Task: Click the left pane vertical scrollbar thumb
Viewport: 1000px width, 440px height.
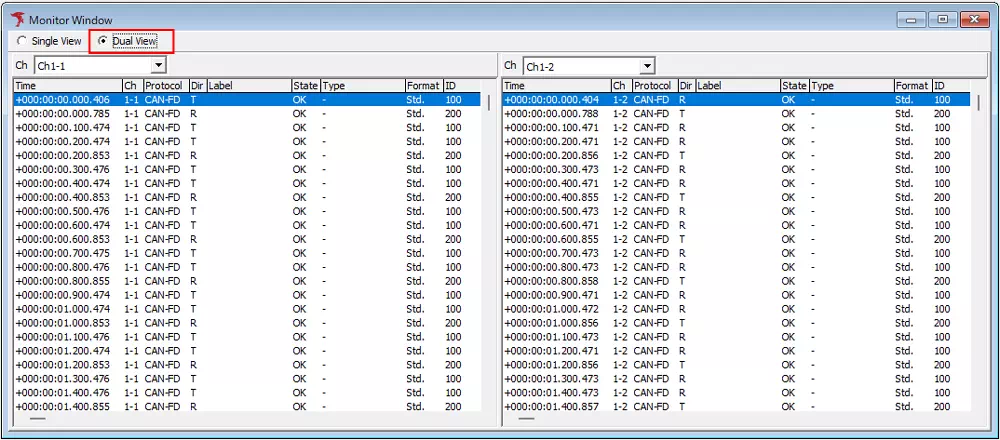Action: pos(489,101)
